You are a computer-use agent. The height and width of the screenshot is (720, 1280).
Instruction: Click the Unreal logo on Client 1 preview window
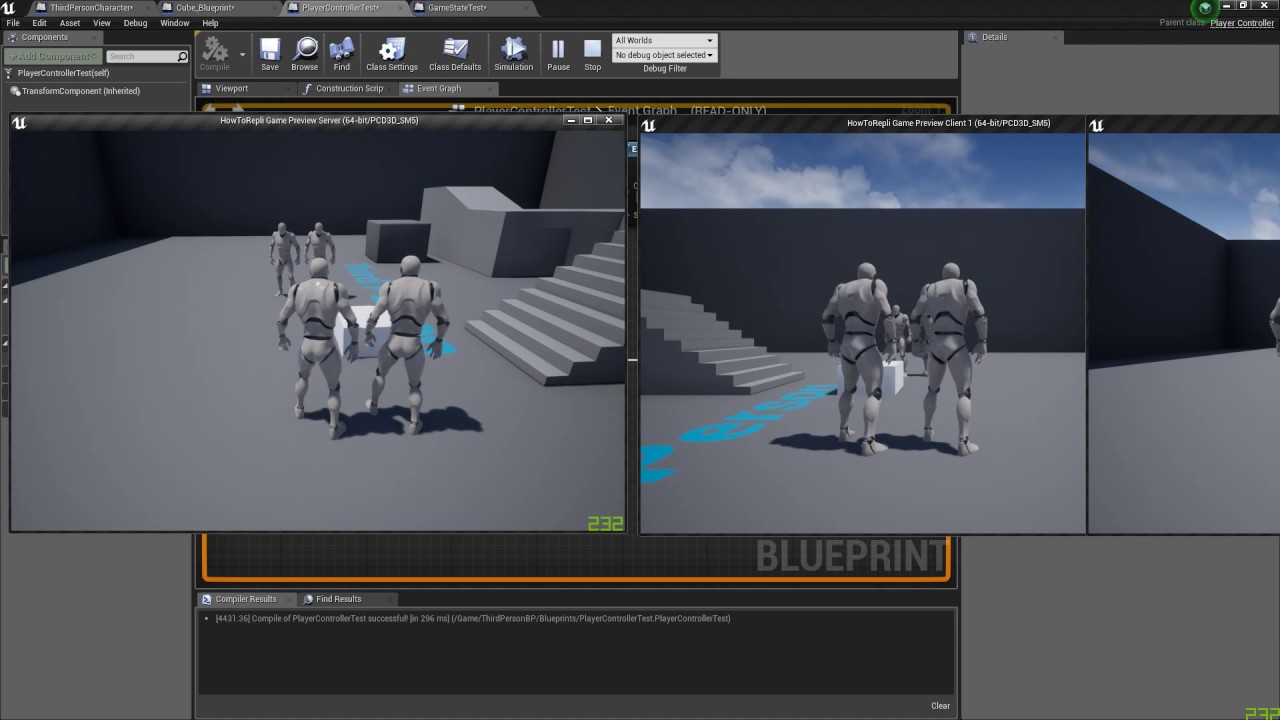click(x=649, y=125)
